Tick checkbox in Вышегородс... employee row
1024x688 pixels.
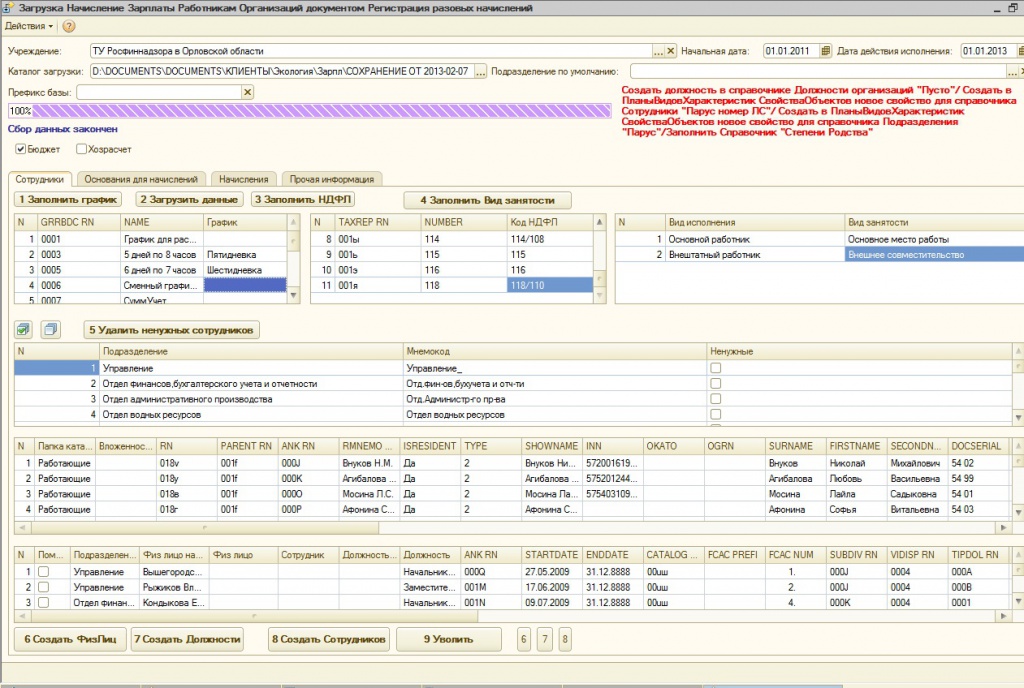[x=43, y=571]
